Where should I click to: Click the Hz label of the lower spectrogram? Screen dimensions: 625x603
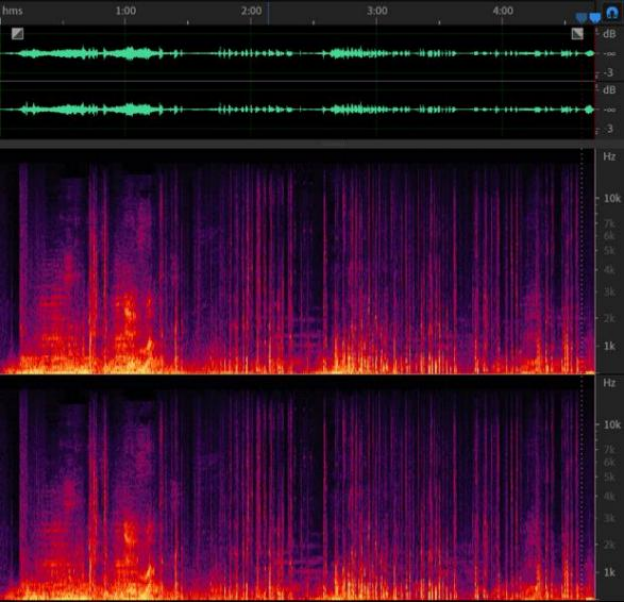pos(609,383)
